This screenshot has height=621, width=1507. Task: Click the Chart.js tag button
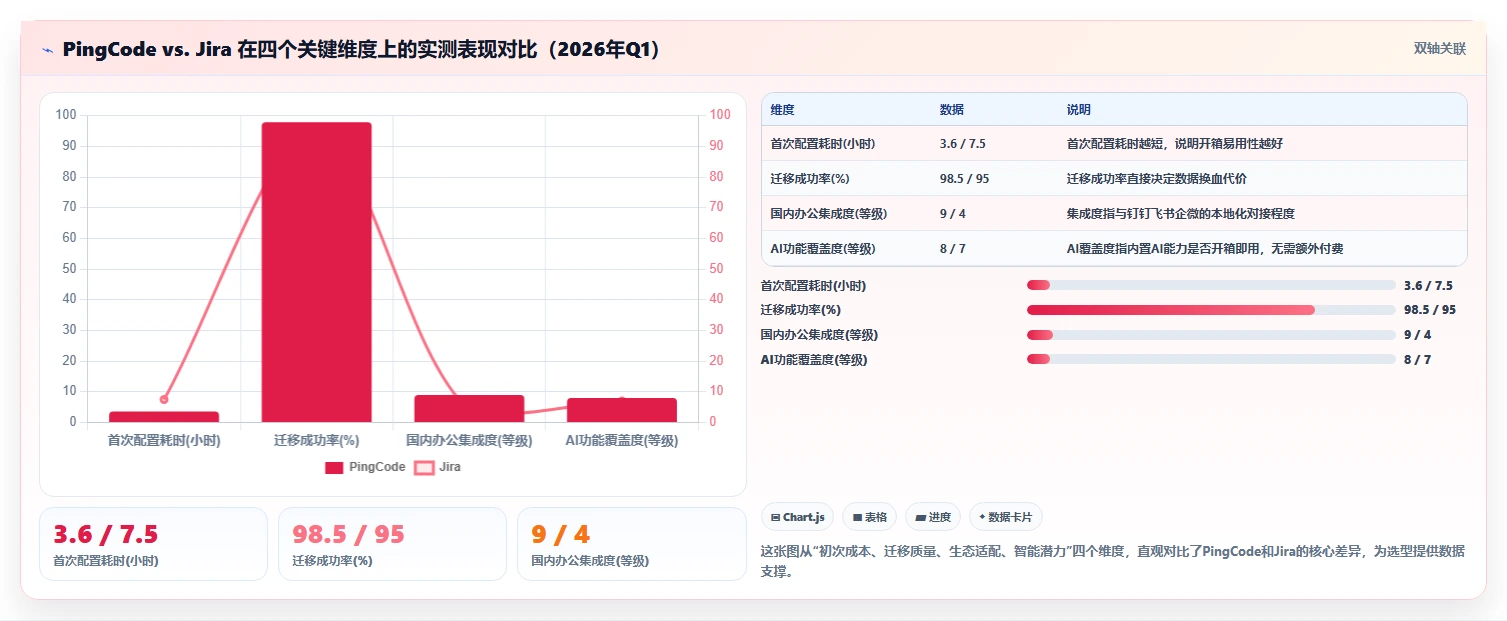[x=798, y=517]
